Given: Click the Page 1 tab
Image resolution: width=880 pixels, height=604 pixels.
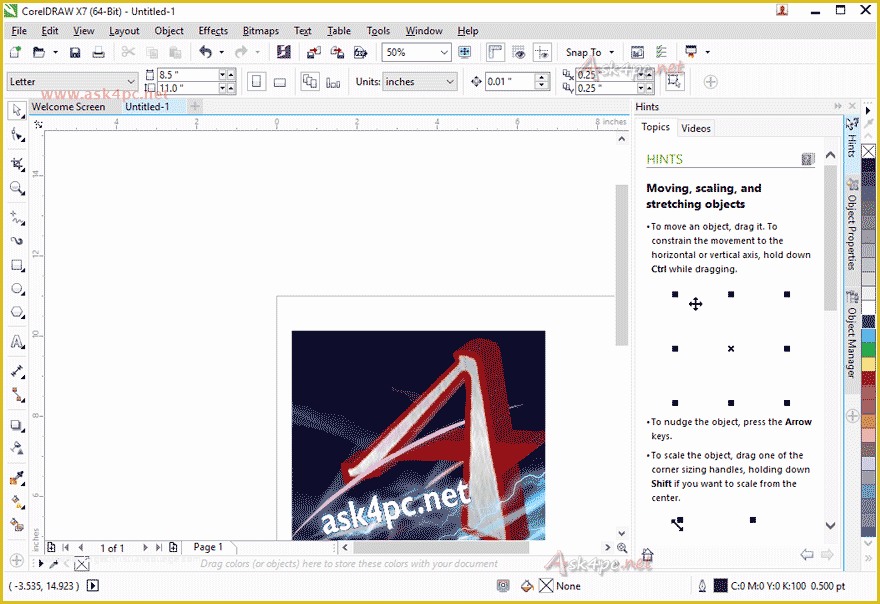Looking at the screenshot, I should 208,547.
